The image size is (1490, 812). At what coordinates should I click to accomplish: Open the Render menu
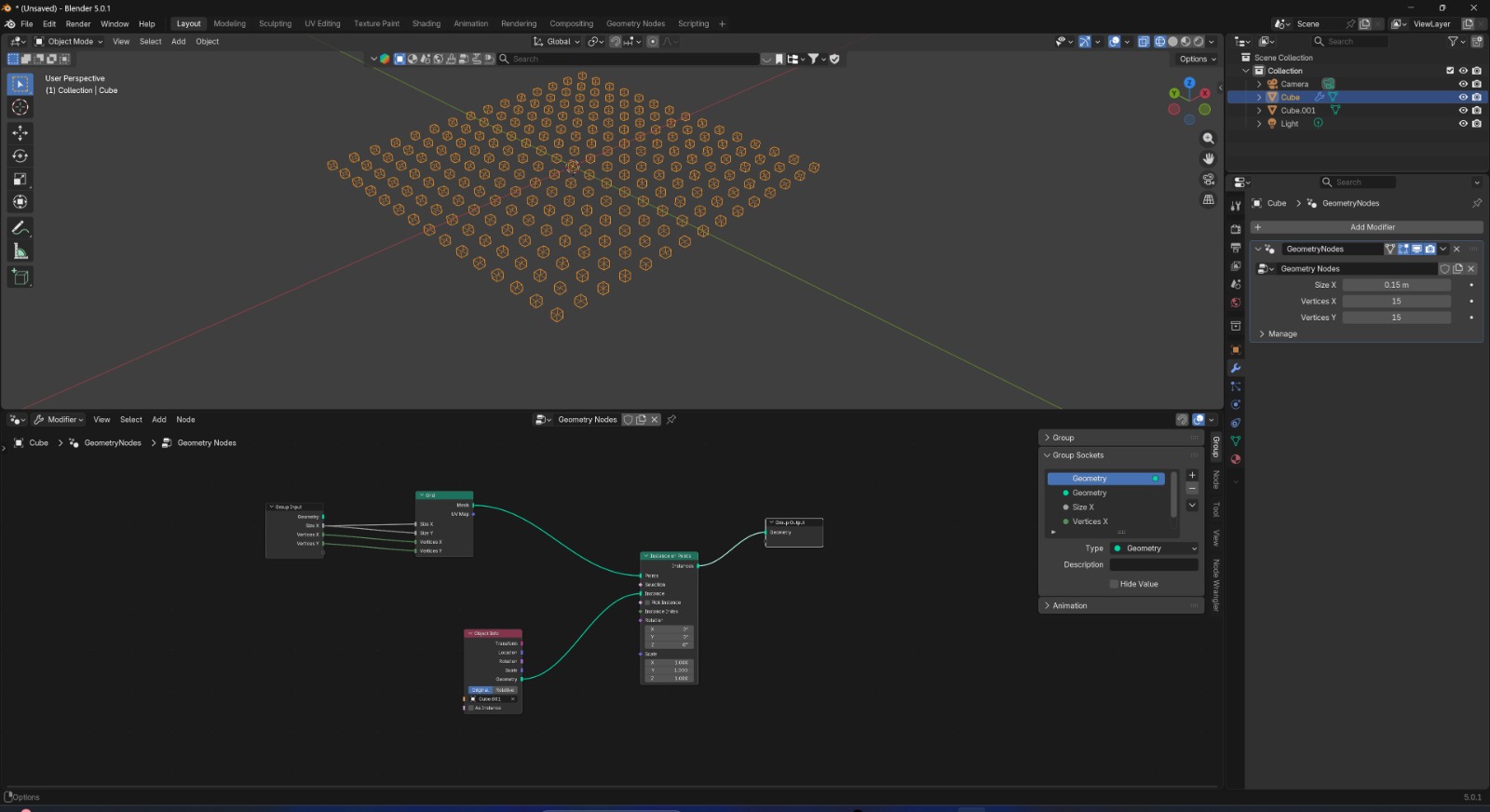pos(78,23)
